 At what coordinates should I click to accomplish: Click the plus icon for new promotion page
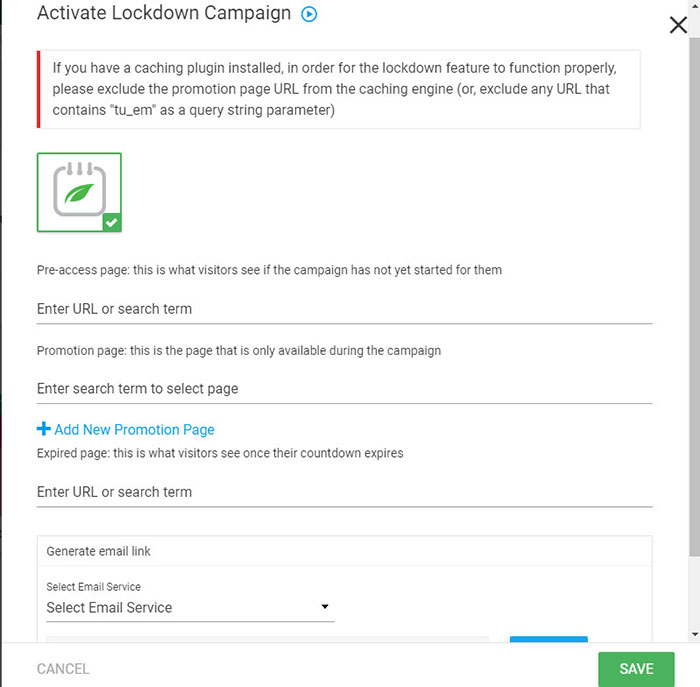[43, 429]
